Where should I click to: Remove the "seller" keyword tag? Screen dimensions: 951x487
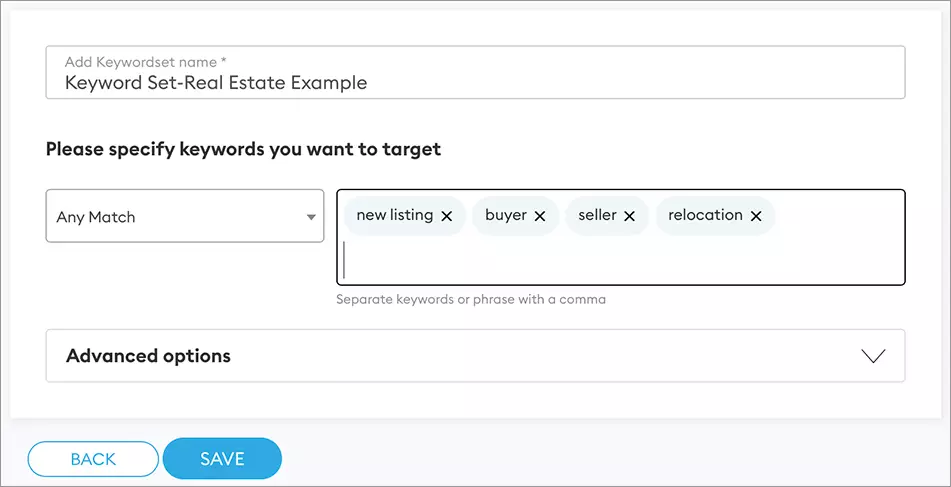[630, 216]
